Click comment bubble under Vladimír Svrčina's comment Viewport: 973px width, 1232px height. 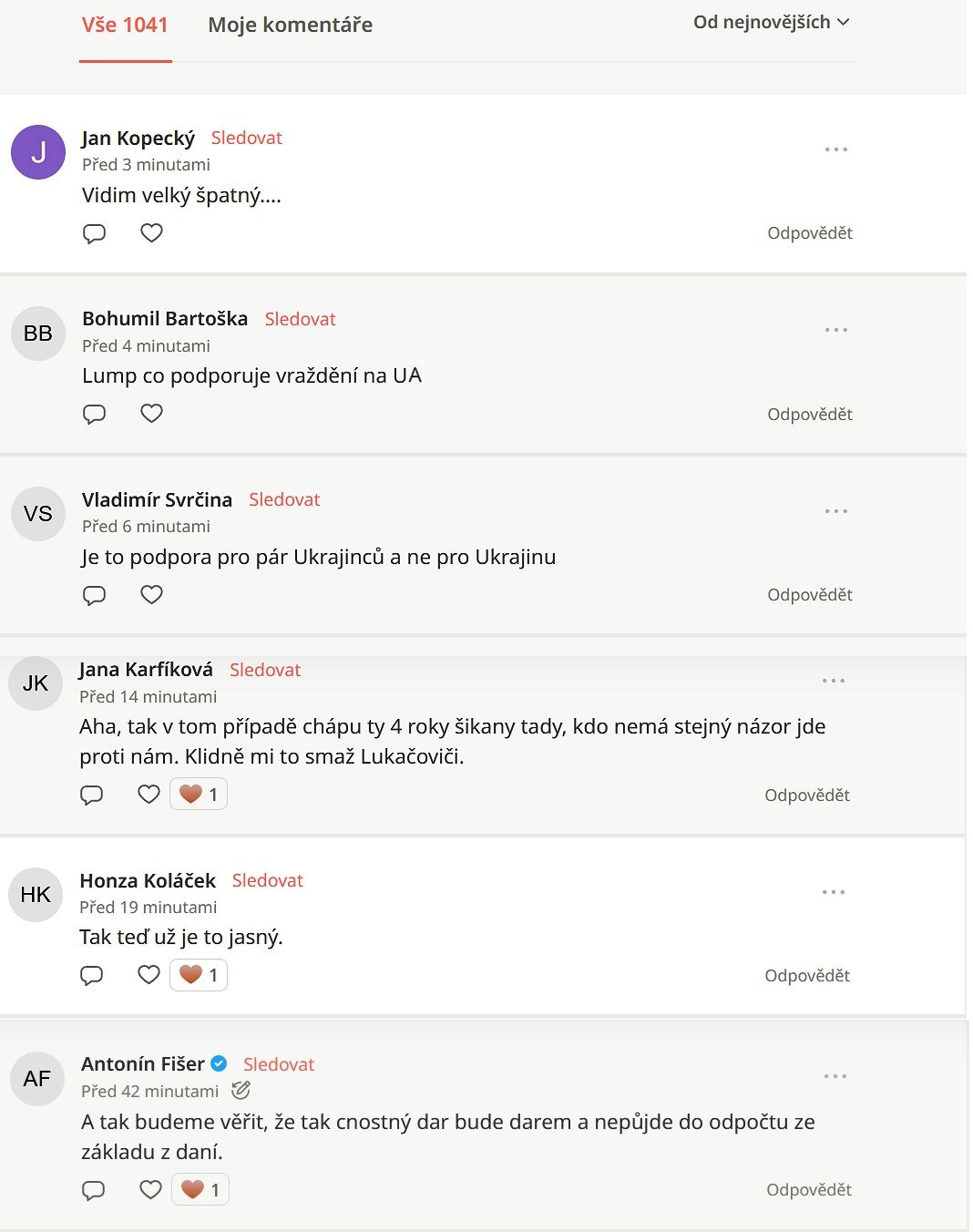[94, 595]
